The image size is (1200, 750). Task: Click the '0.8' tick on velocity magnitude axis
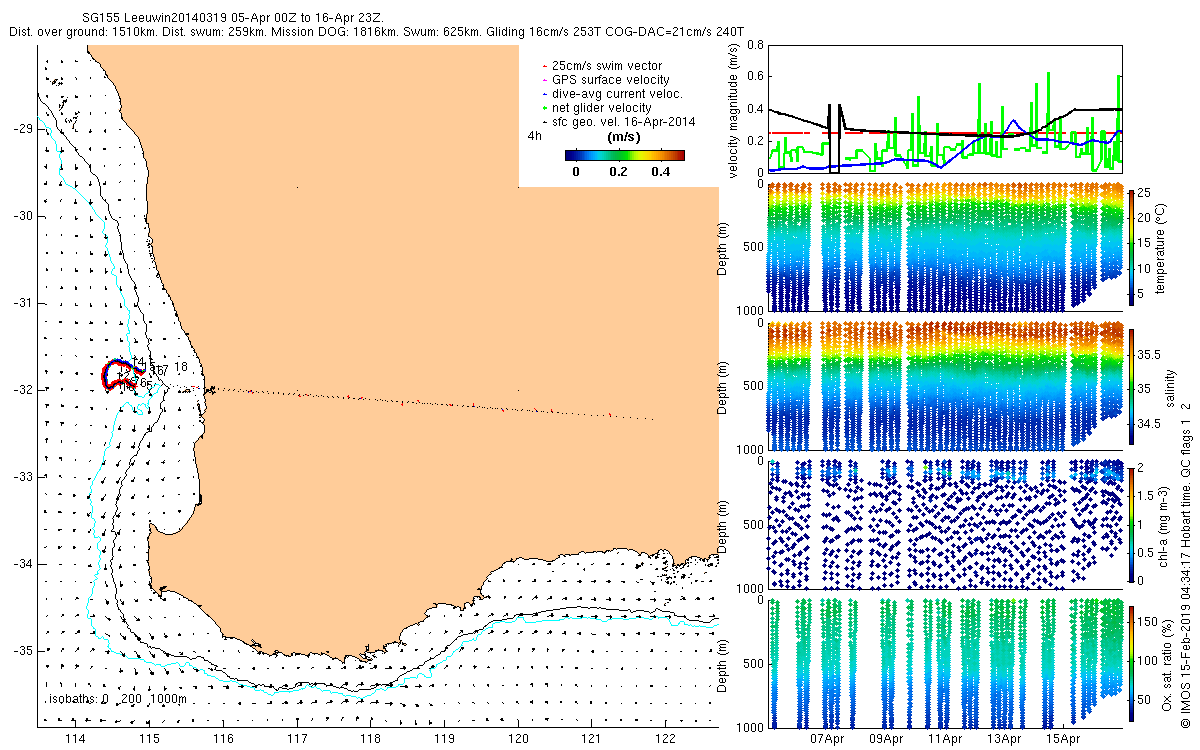coord(755,45)
